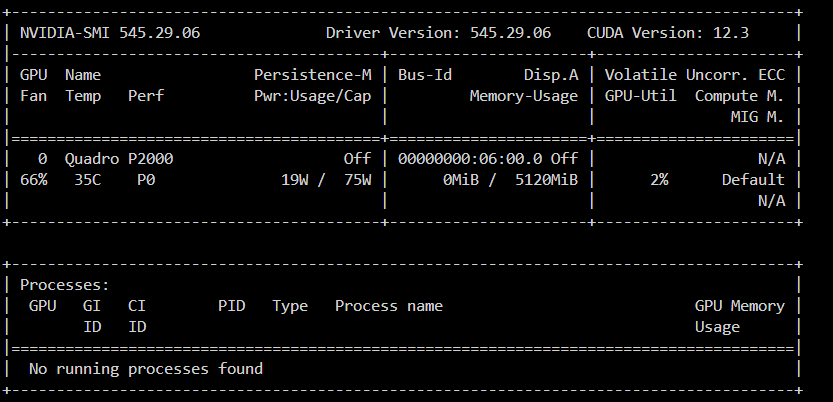Click the Pwr:Usage/Cap header text
Viewport: 833px width, 402px height.
tap(312, 96)
